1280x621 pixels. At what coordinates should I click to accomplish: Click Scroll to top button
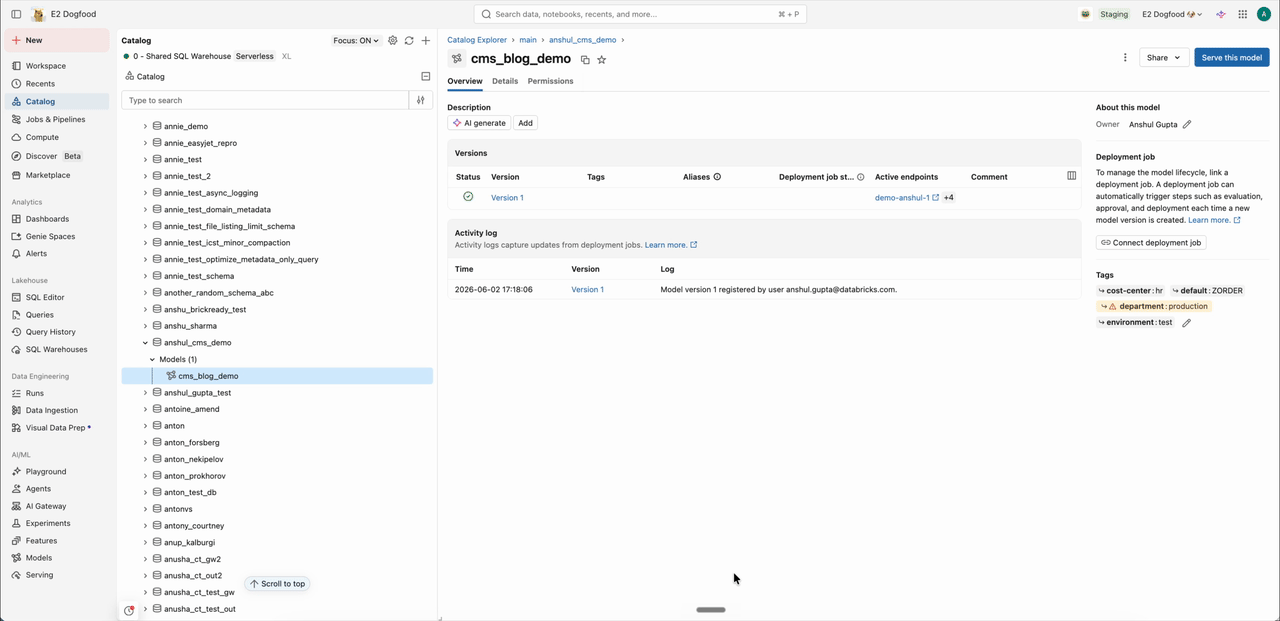click(277, 584)
